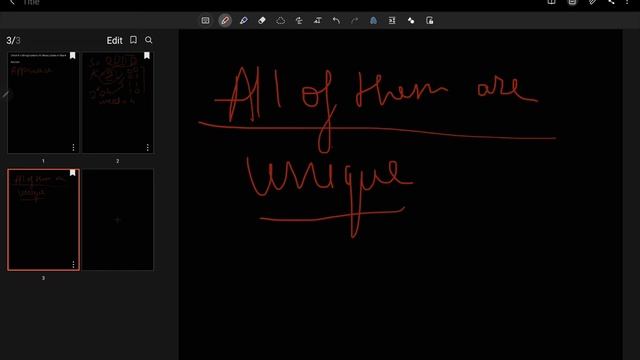
Task: Click the note Title field
Action: point(31,2)
